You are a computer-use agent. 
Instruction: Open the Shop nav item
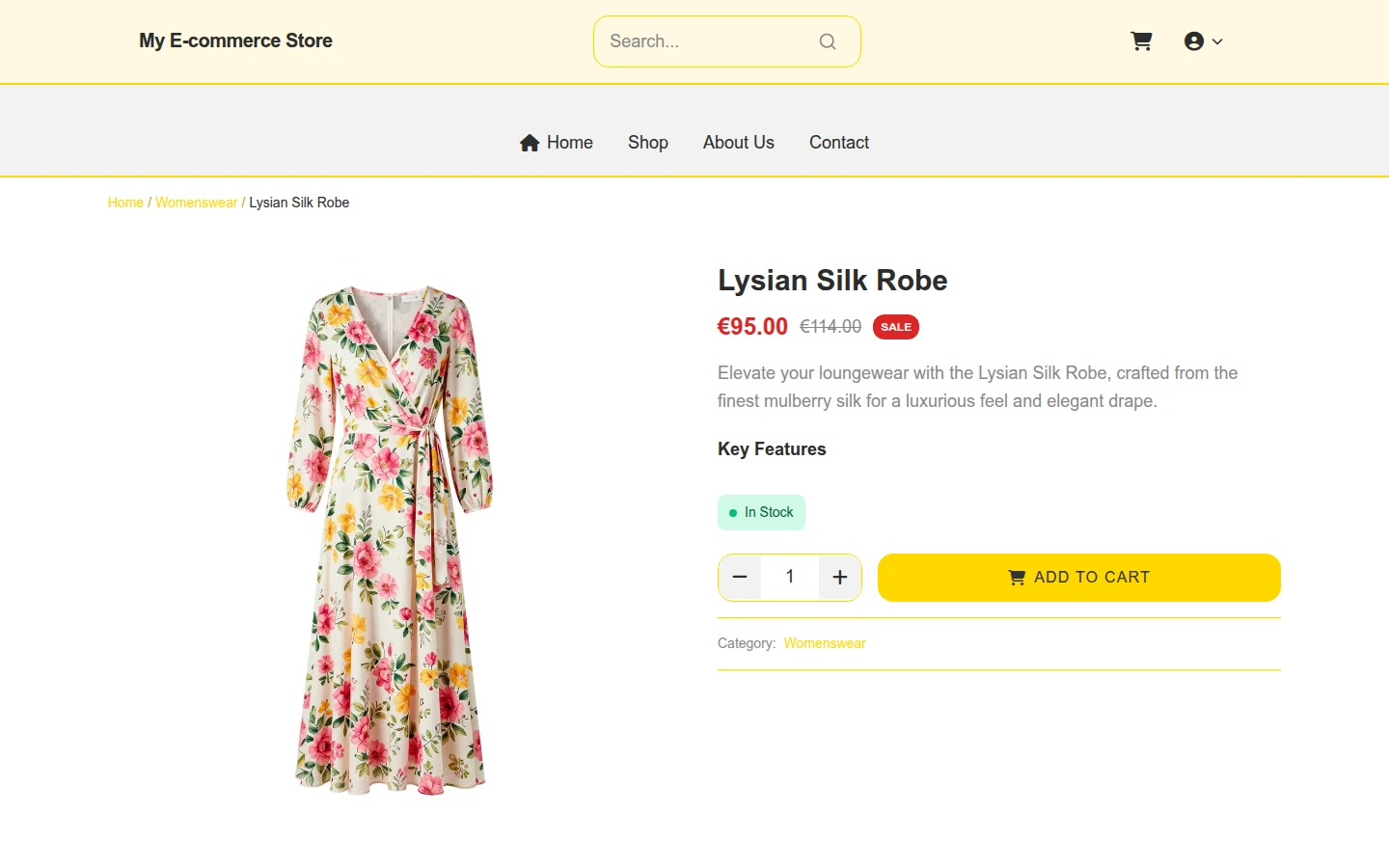(648, 143)
